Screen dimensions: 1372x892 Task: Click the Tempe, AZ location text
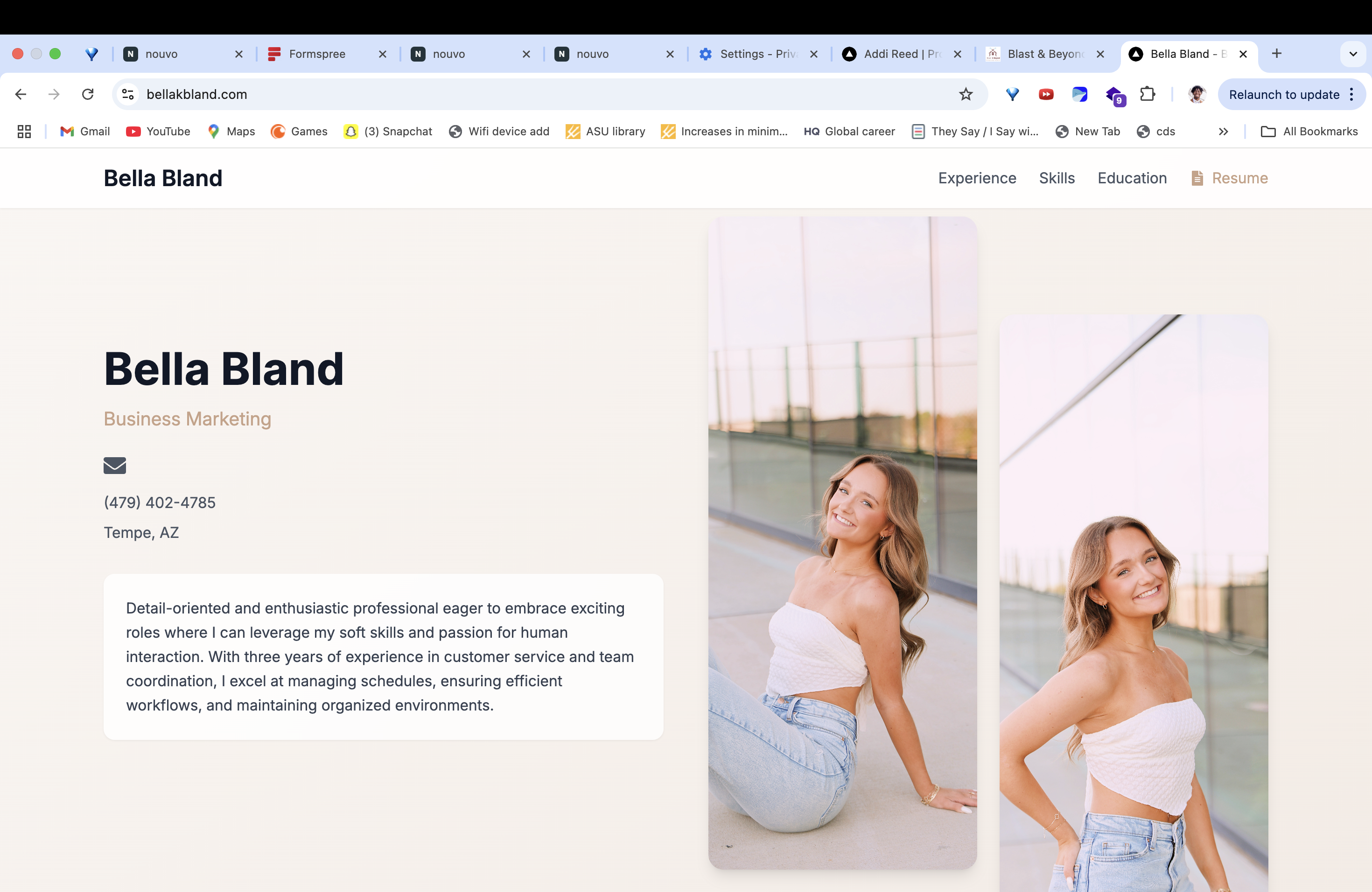(141, 532)
